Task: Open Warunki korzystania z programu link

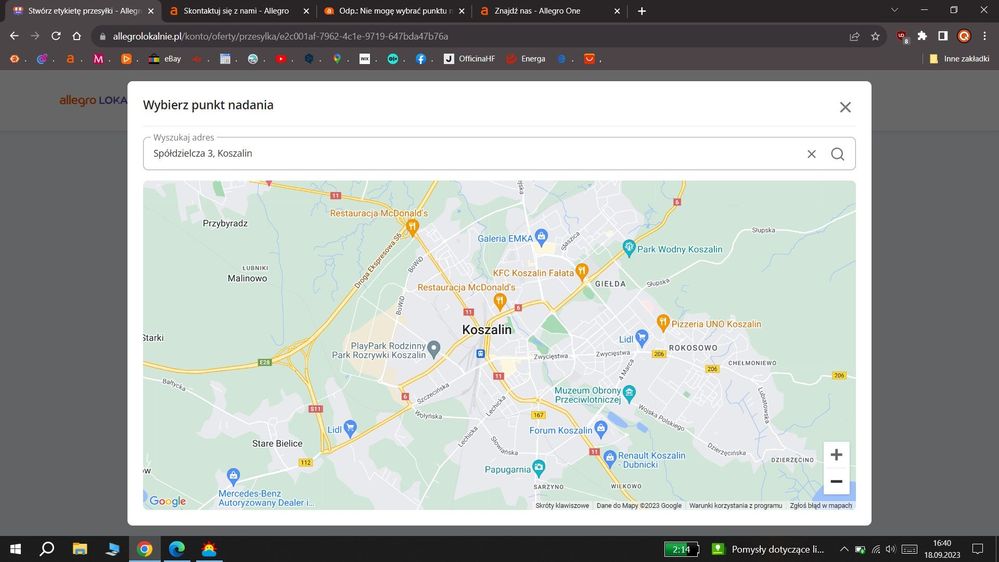Action: [735, 505]
